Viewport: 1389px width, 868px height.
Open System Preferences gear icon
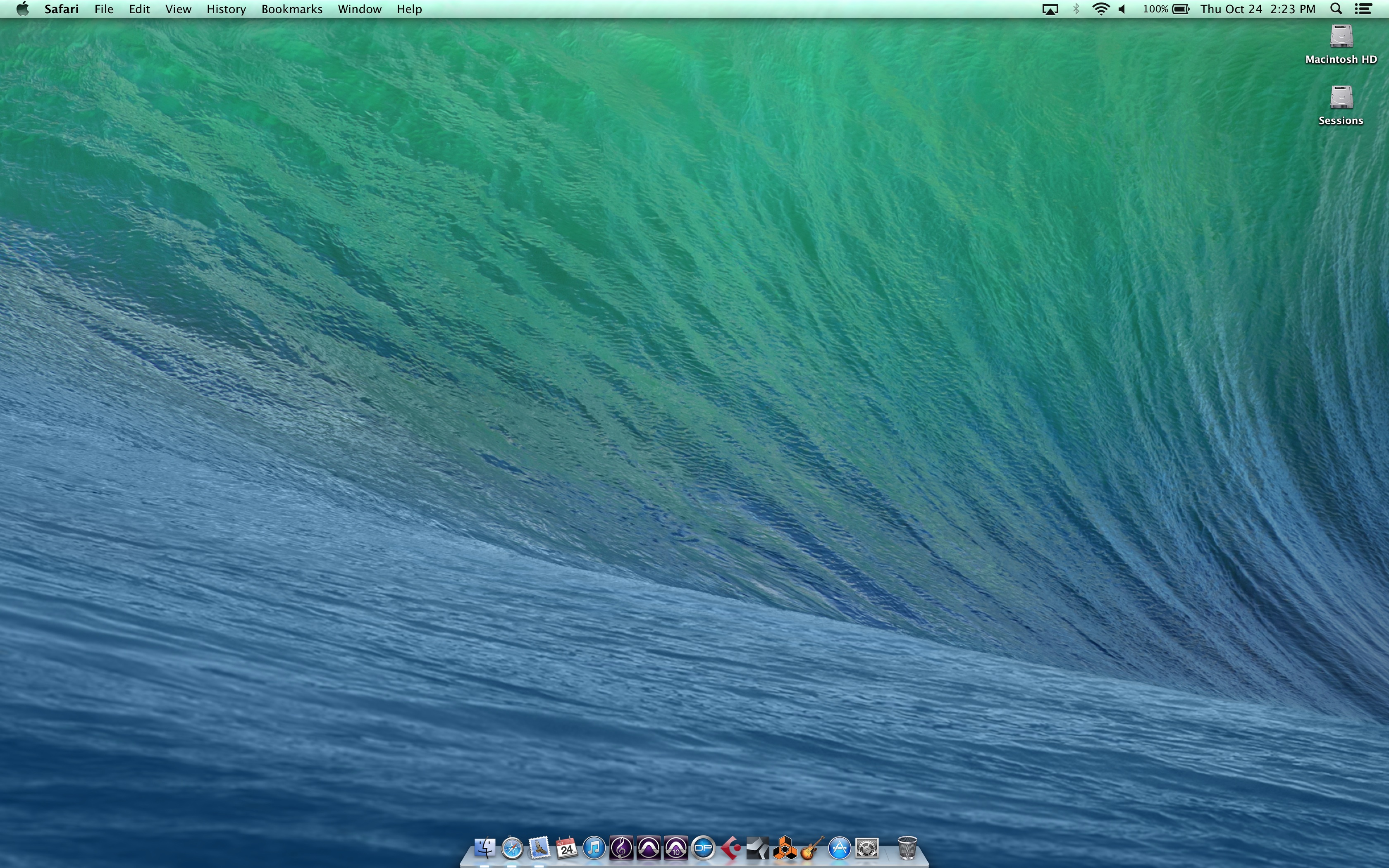(x=867, y=847)
